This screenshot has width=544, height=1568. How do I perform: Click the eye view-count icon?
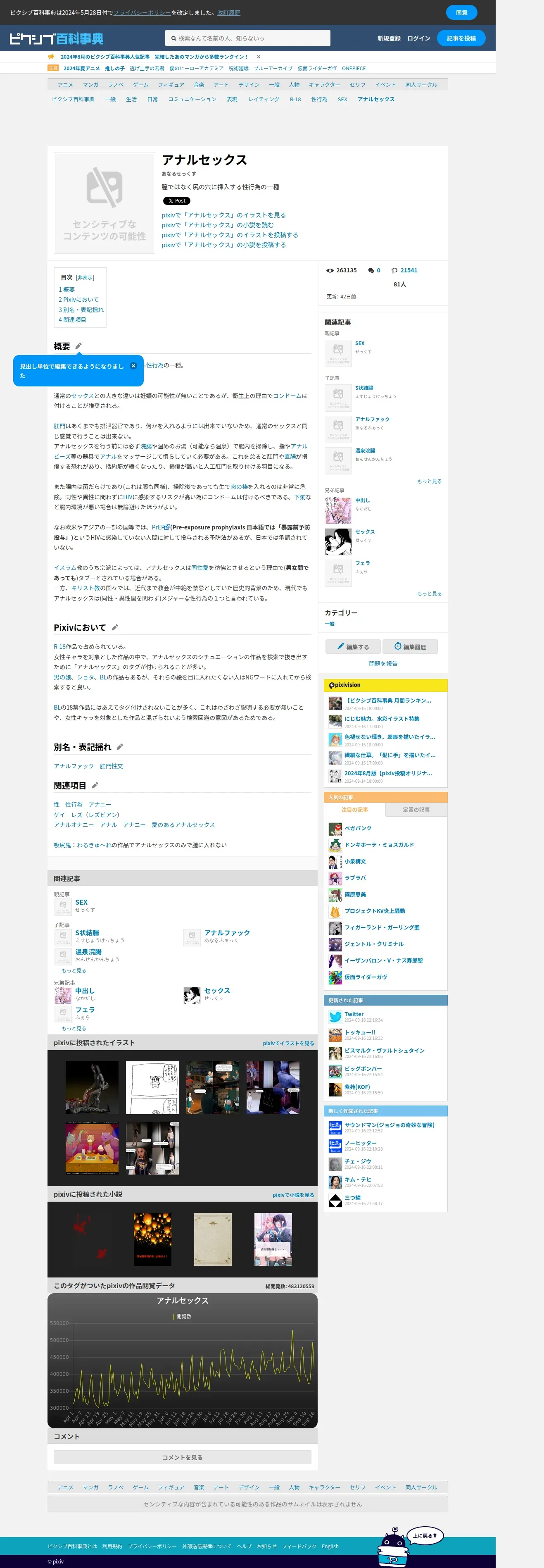pyautogui.click(x=330, y=270)
